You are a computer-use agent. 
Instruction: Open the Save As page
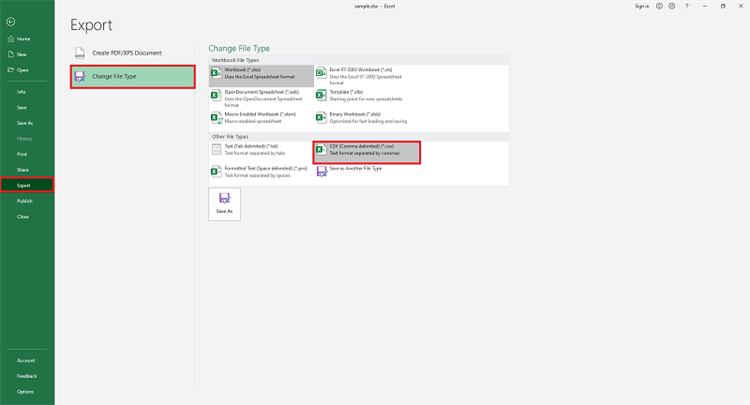click(27, 123)
